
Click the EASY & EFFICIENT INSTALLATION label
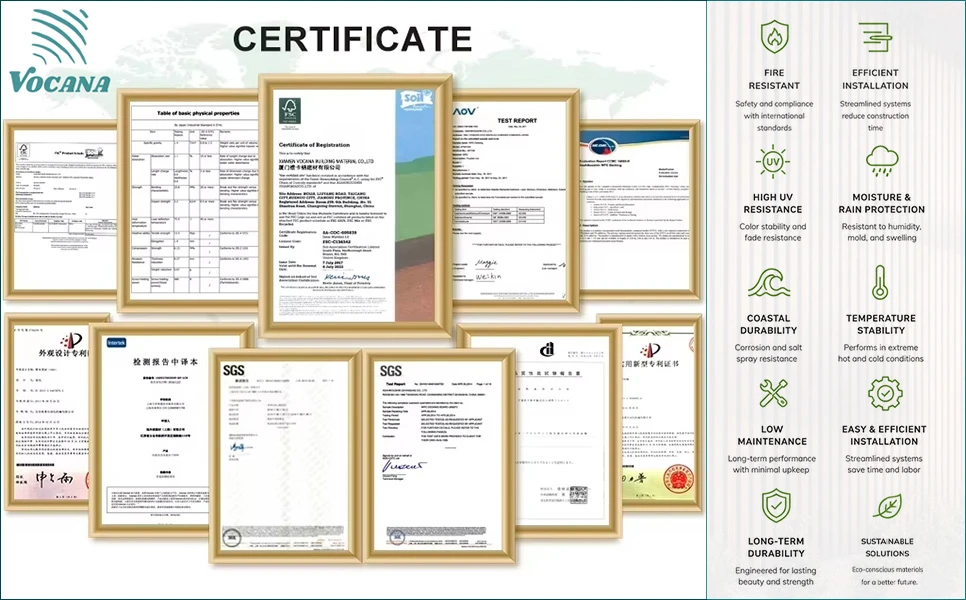point(884,435)
